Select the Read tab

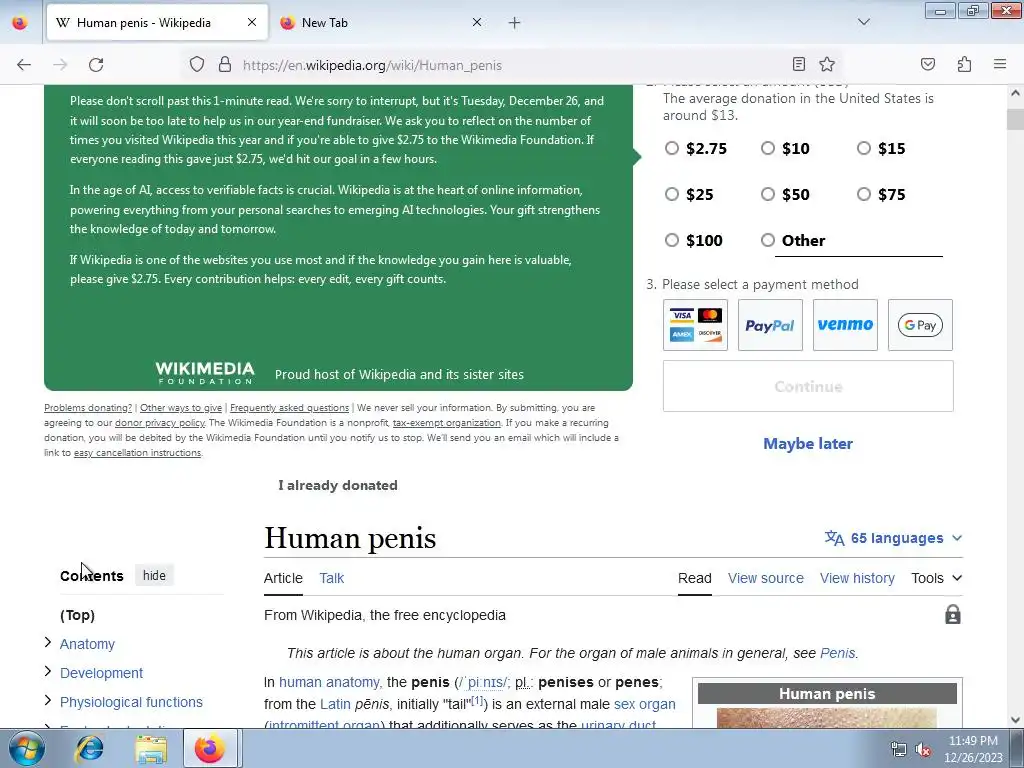tap(694, 578)
